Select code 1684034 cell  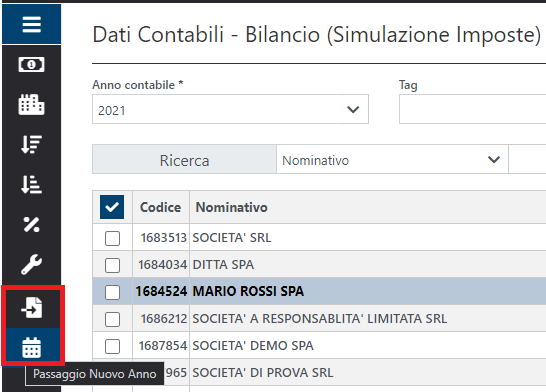163,265
